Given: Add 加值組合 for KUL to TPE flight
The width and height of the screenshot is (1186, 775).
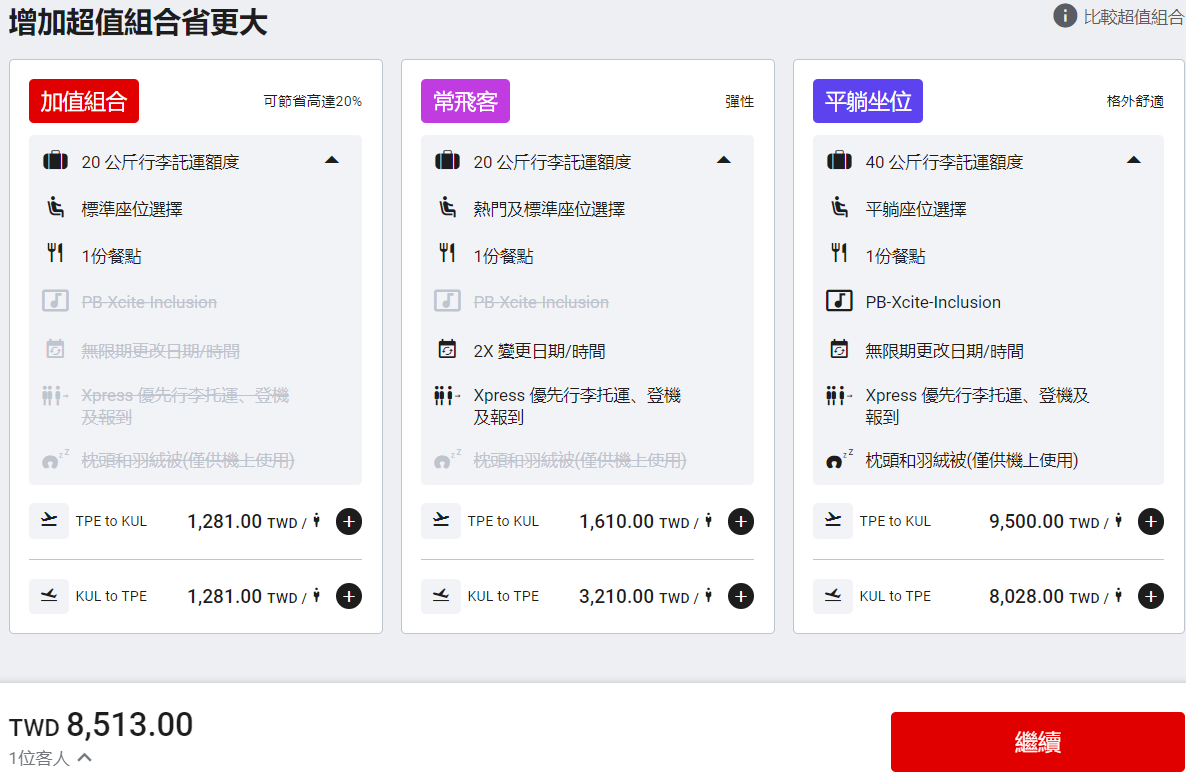Looking at the screenshot, I should click(349, 597).
